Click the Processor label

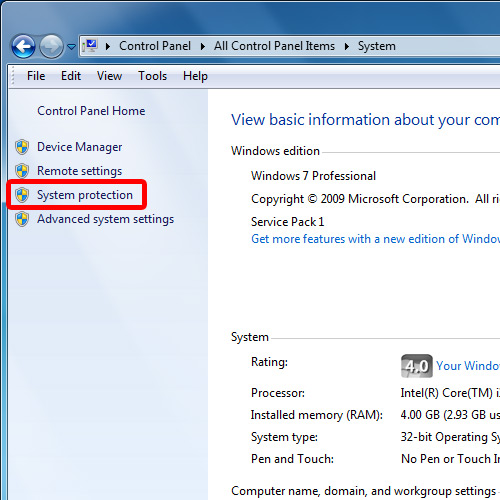(278, 393)
